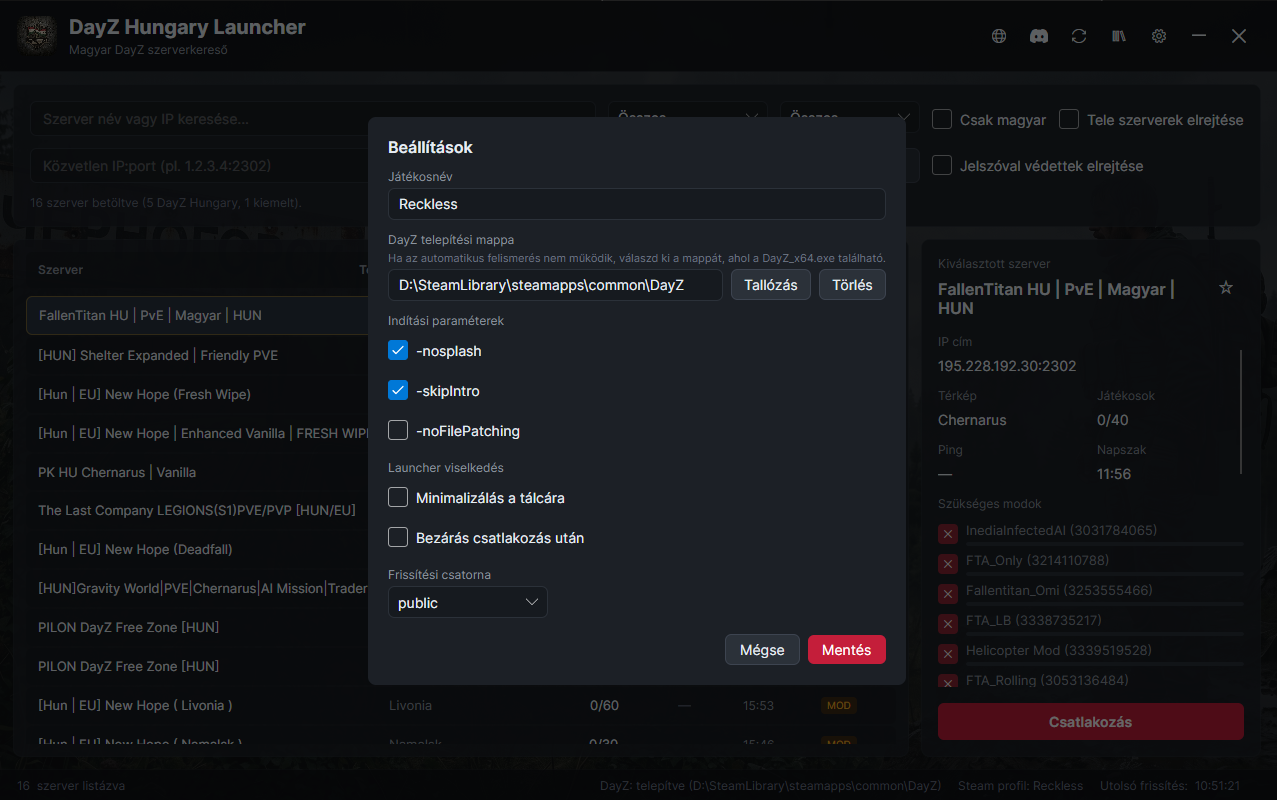Click red X next to Fallentitan_Omi mod

pos(947,595)
